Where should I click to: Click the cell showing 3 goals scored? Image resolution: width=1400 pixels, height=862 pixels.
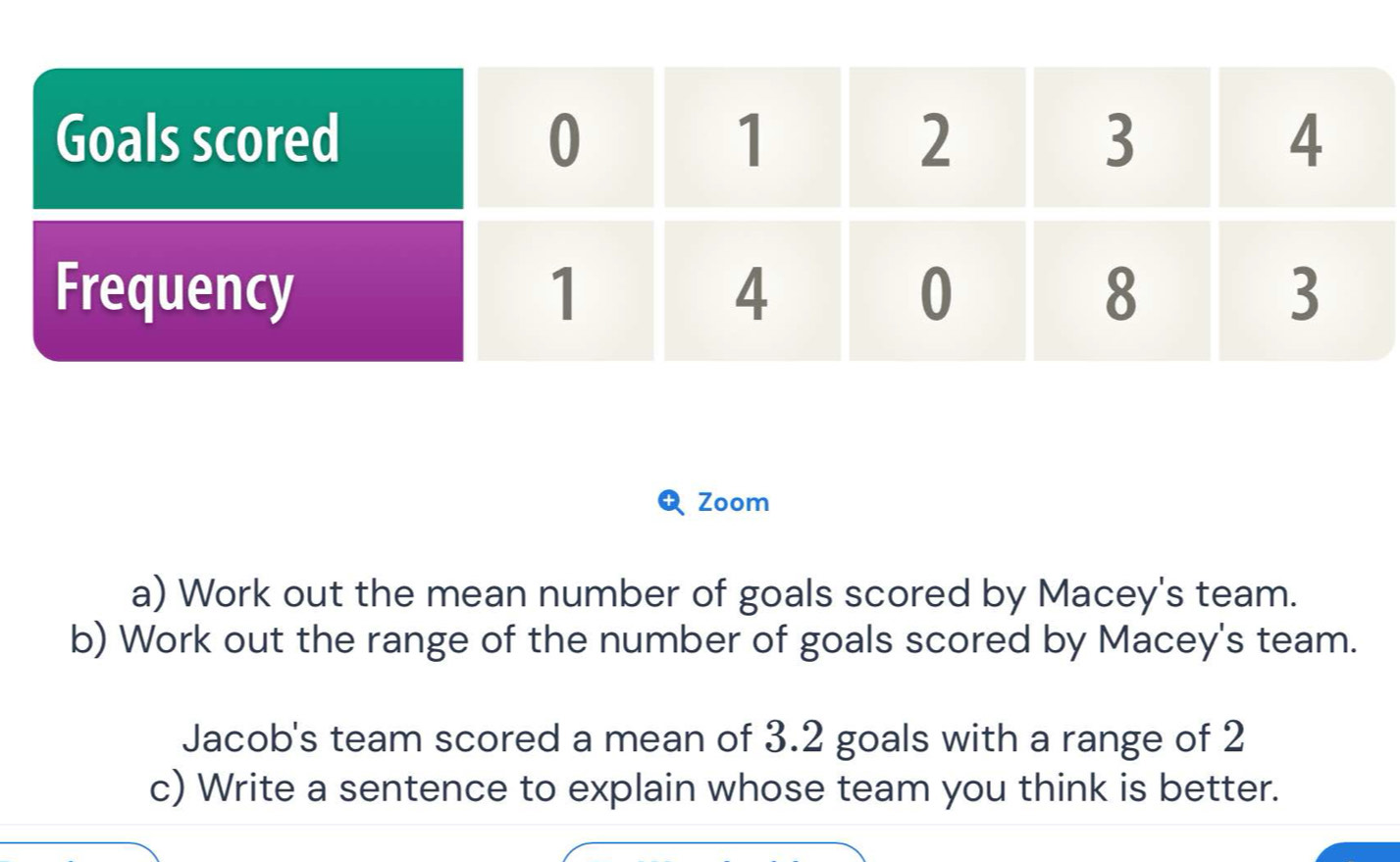pyautogui.click(x=1121, y=137)
